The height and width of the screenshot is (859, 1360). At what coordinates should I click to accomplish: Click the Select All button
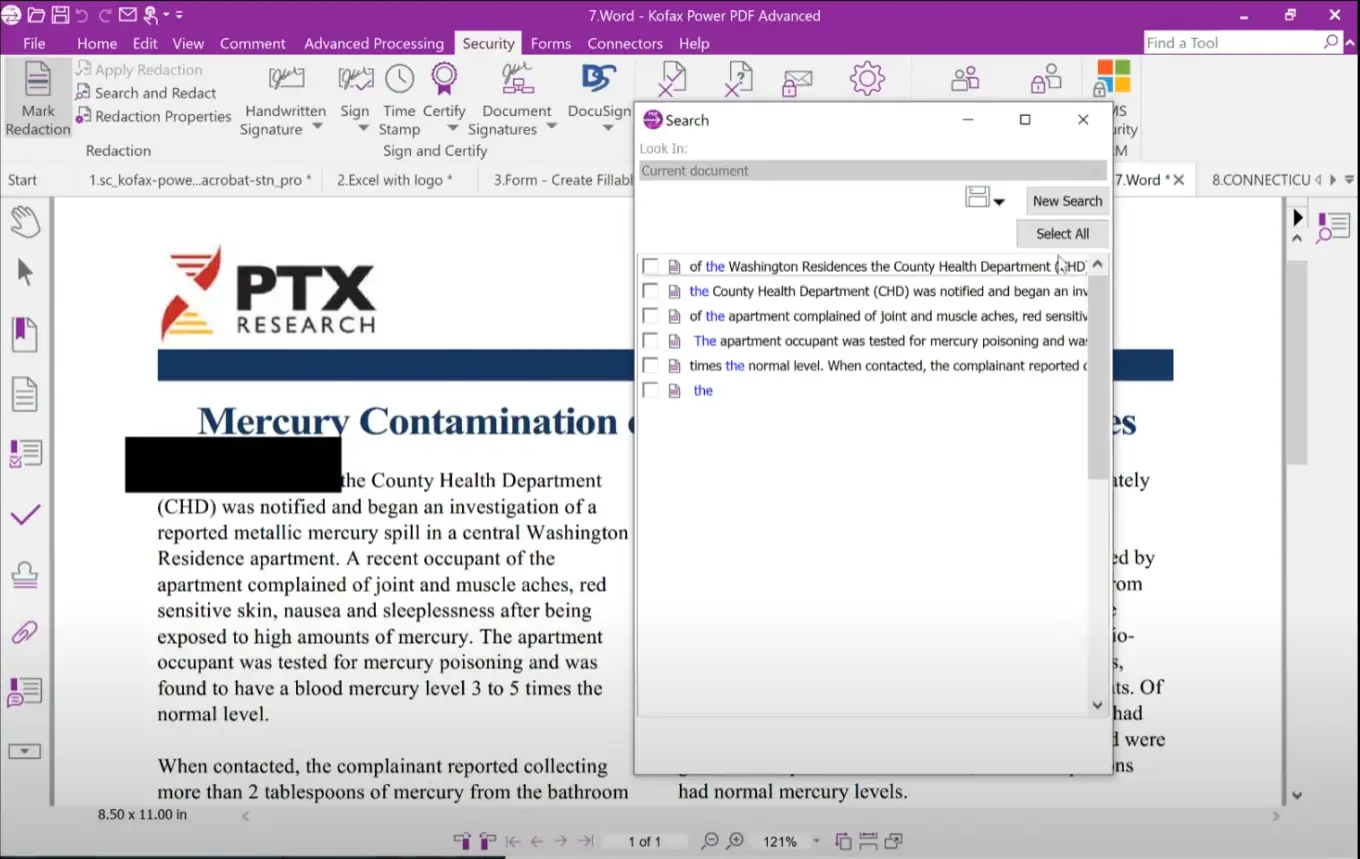tap(1062, 233)
